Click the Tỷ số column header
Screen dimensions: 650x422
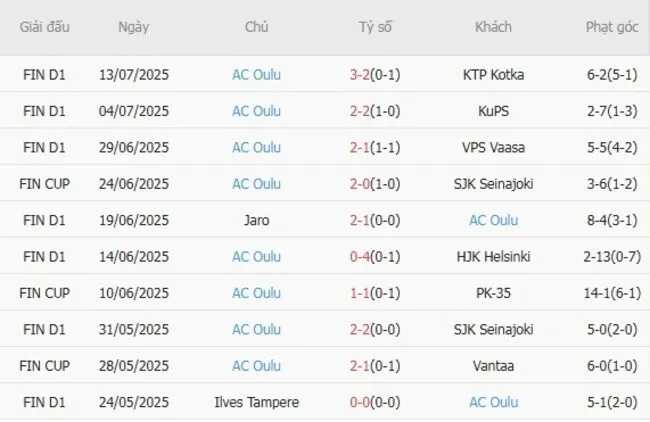[375, 27]
